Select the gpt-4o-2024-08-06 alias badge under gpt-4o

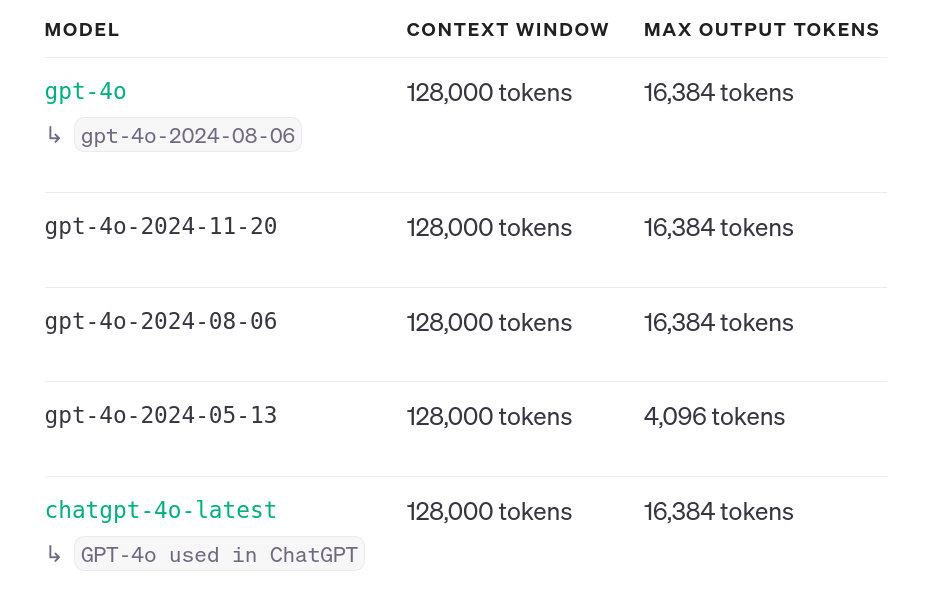188,136
